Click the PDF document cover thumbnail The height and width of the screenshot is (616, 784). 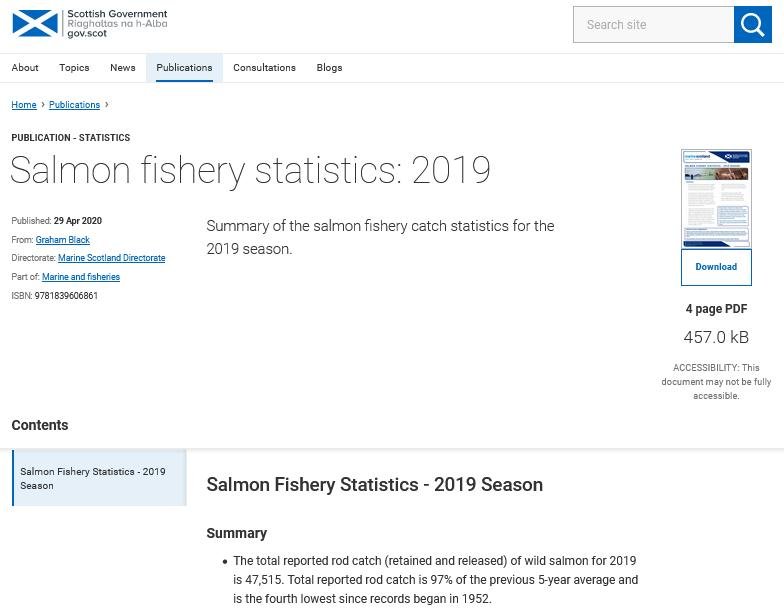(716, 199)
